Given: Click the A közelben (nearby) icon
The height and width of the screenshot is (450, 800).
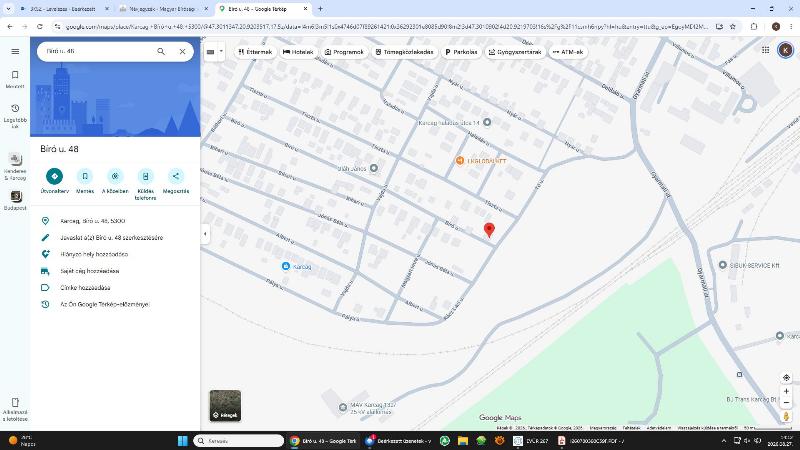Looking at the screenshot, I should coord(115,177).
